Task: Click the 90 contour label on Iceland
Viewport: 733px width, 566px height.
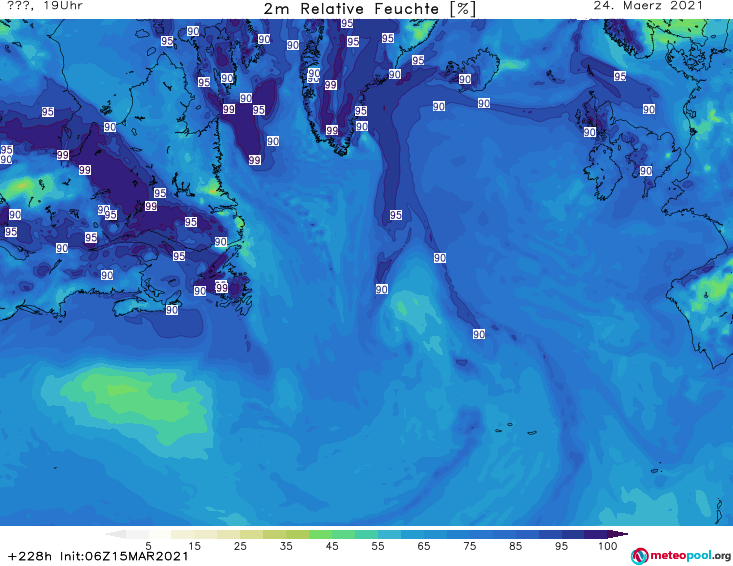Action: [465, 79]
